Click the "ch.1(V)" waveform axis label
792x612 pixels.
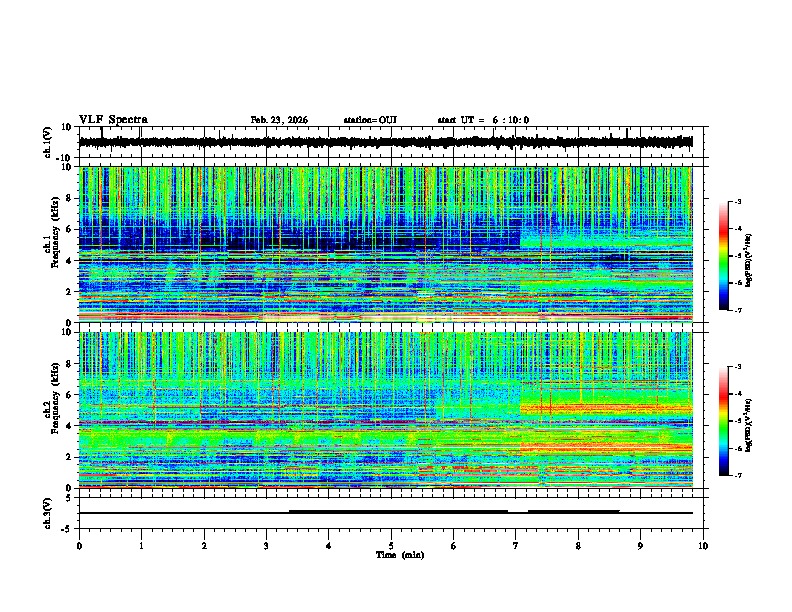(48, 142)
